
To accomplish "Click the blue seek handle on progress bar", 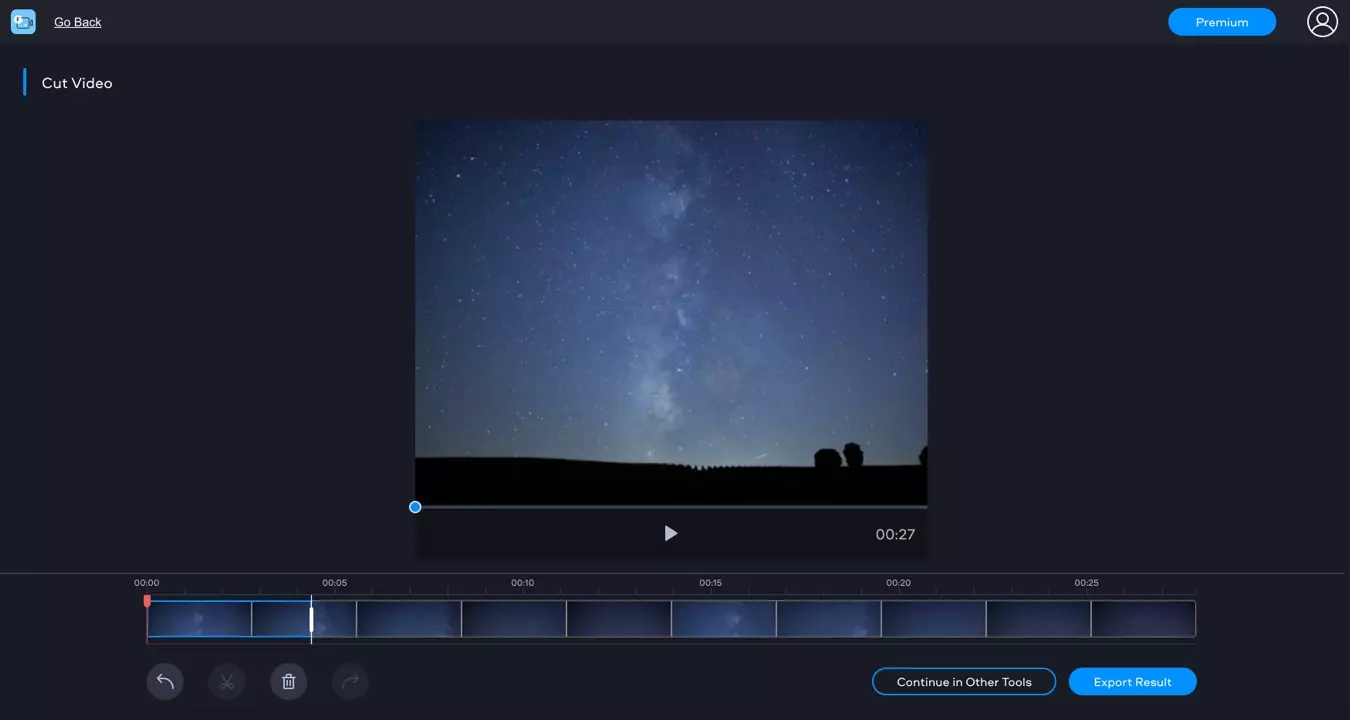I will [x=415, y=507].
